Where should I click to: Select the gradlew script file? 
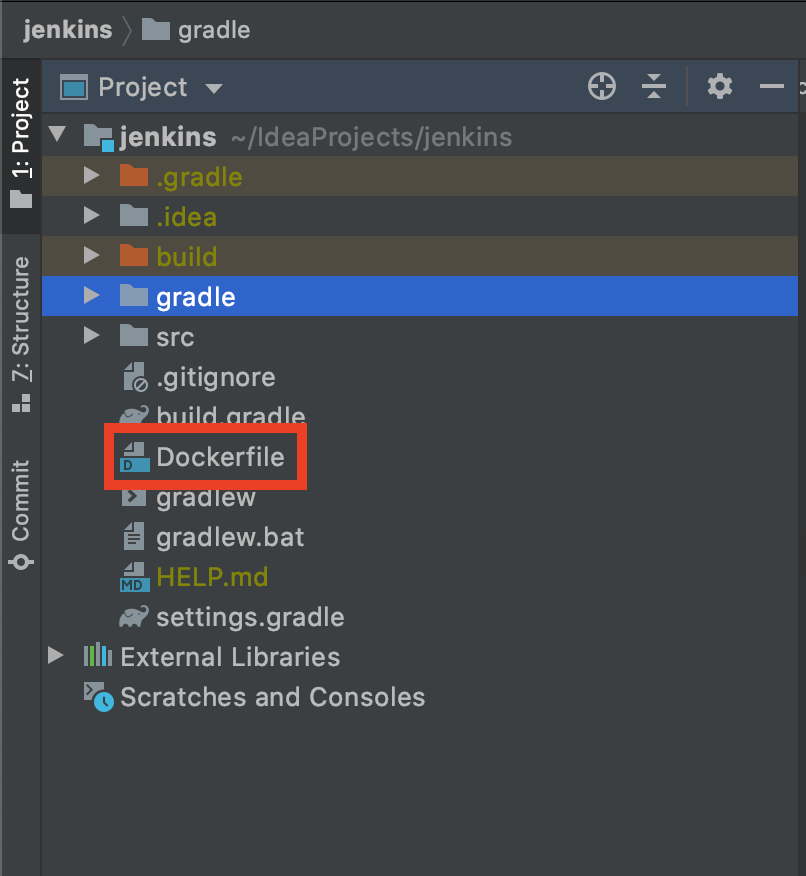pyautogui.click(x=206, y=498)
